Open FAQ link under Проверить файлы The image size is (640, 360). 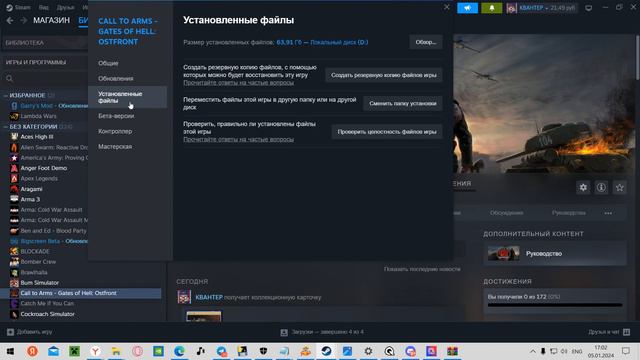pyautogui.click(x=238, y=140)
